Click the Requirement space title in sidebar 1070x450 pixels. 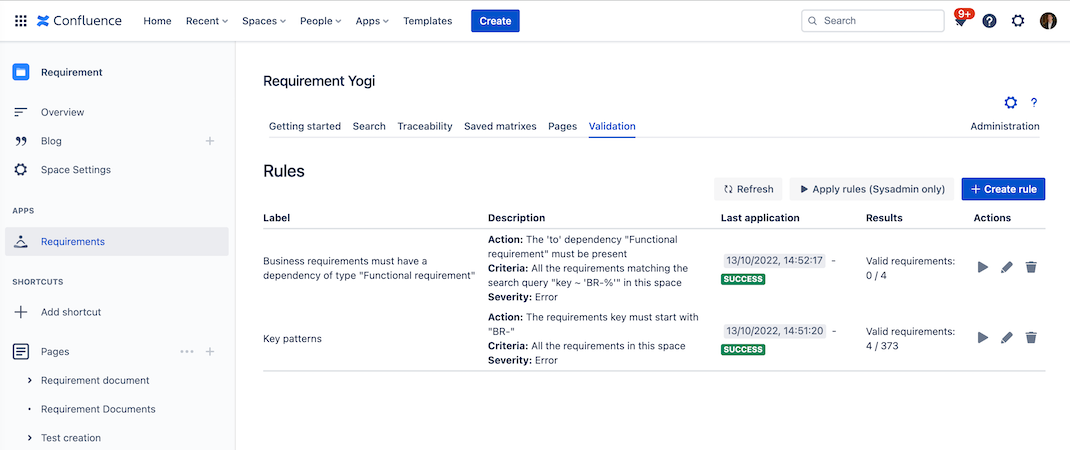click(72, 72)
